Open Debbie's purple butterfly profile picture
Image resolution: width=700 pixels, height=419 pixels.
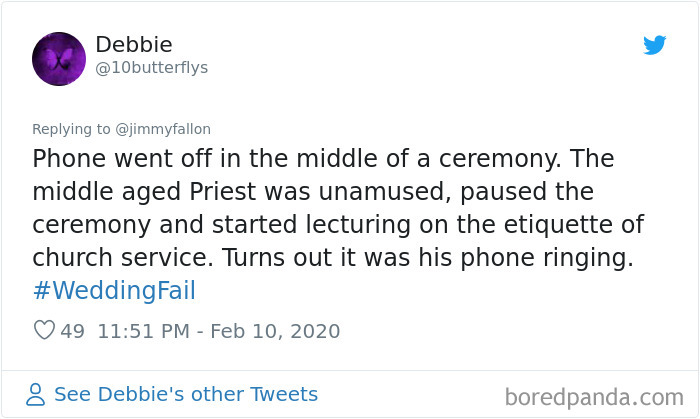tap(59, 58)
